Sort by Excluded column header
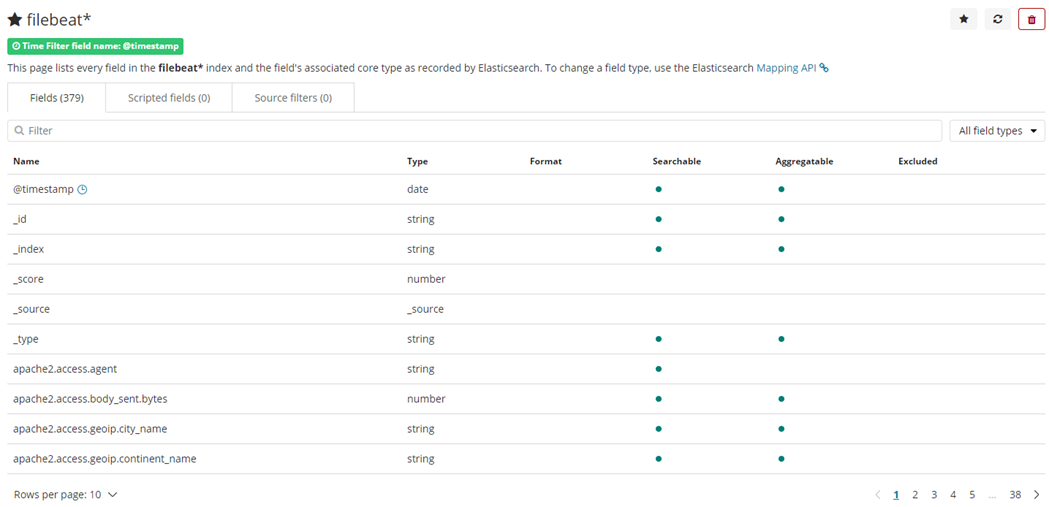The image size is (1049, 507). pos(918,161)
